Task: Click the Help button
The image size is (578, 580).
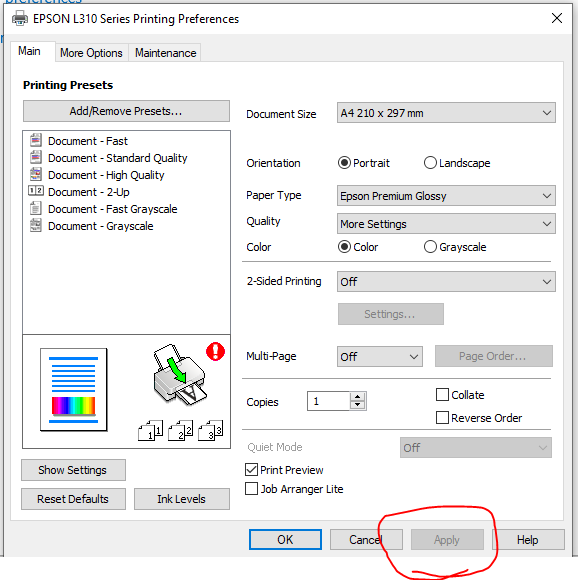Action: pos(528,539)
